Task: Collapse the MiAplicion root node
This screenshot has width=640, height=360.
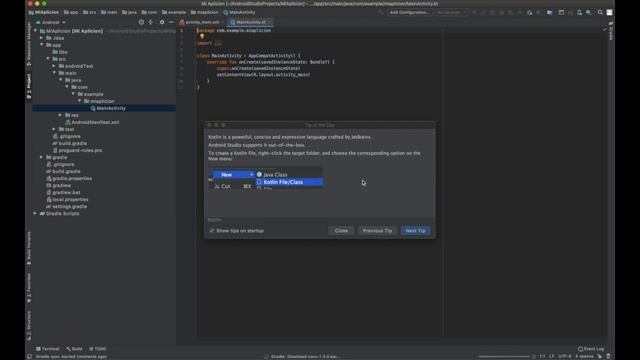Action: (x=36, y=31)
